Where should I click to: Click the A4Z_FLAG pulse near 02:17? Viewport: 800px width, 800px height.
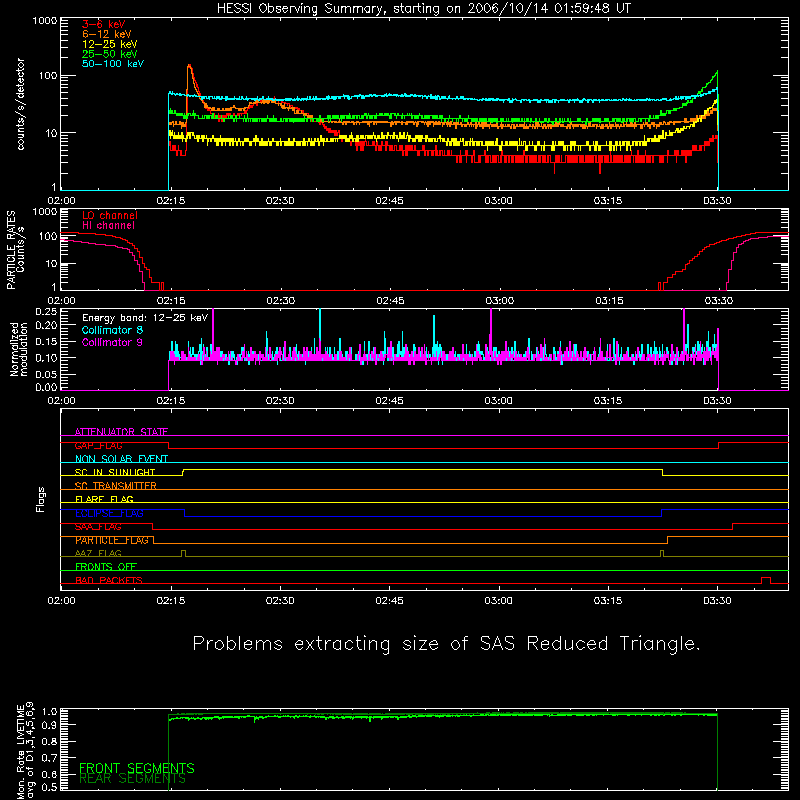(x=184, y=554)
